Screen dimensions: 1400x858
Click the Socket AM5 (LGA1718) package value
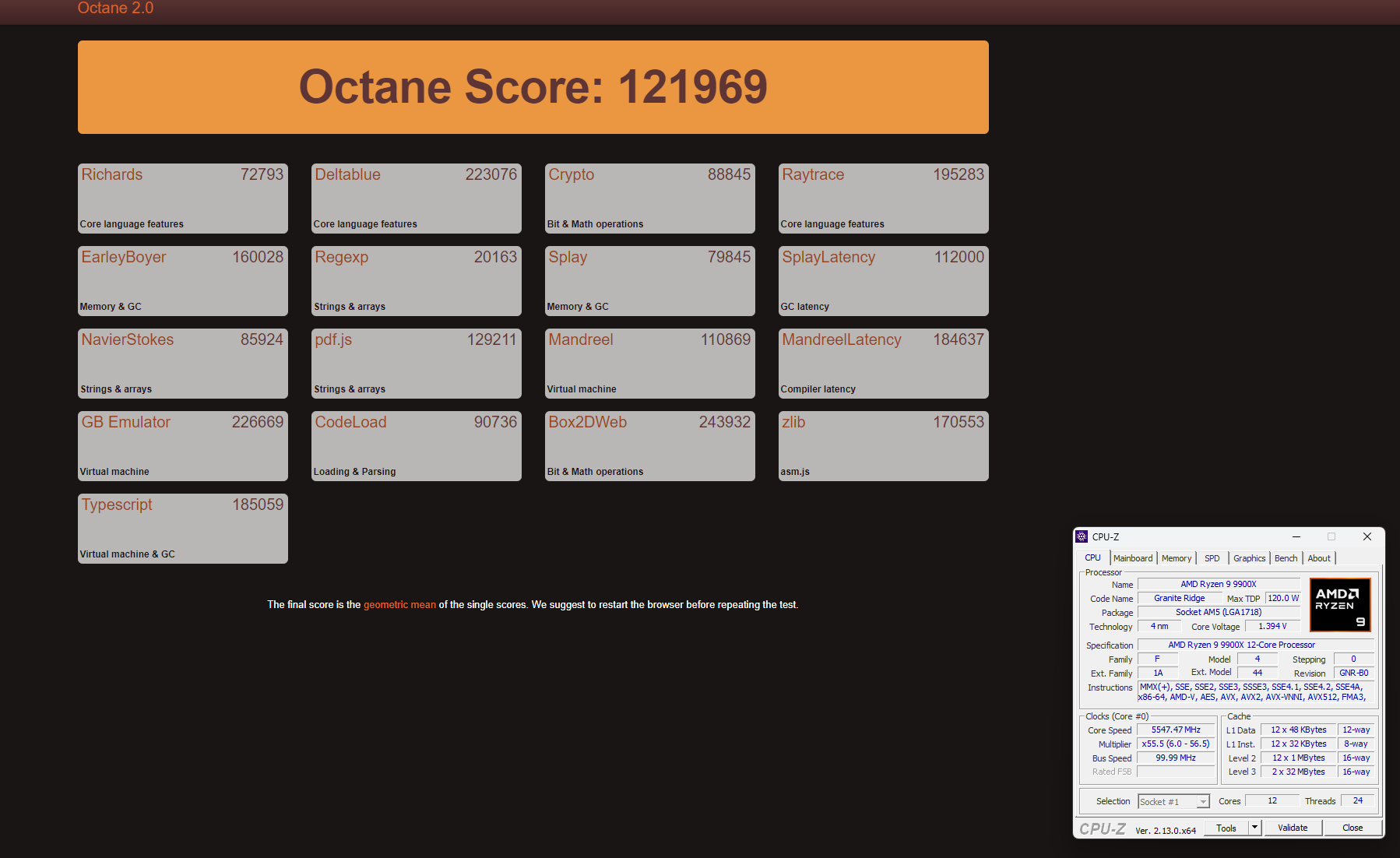[x=1219, y=612]
